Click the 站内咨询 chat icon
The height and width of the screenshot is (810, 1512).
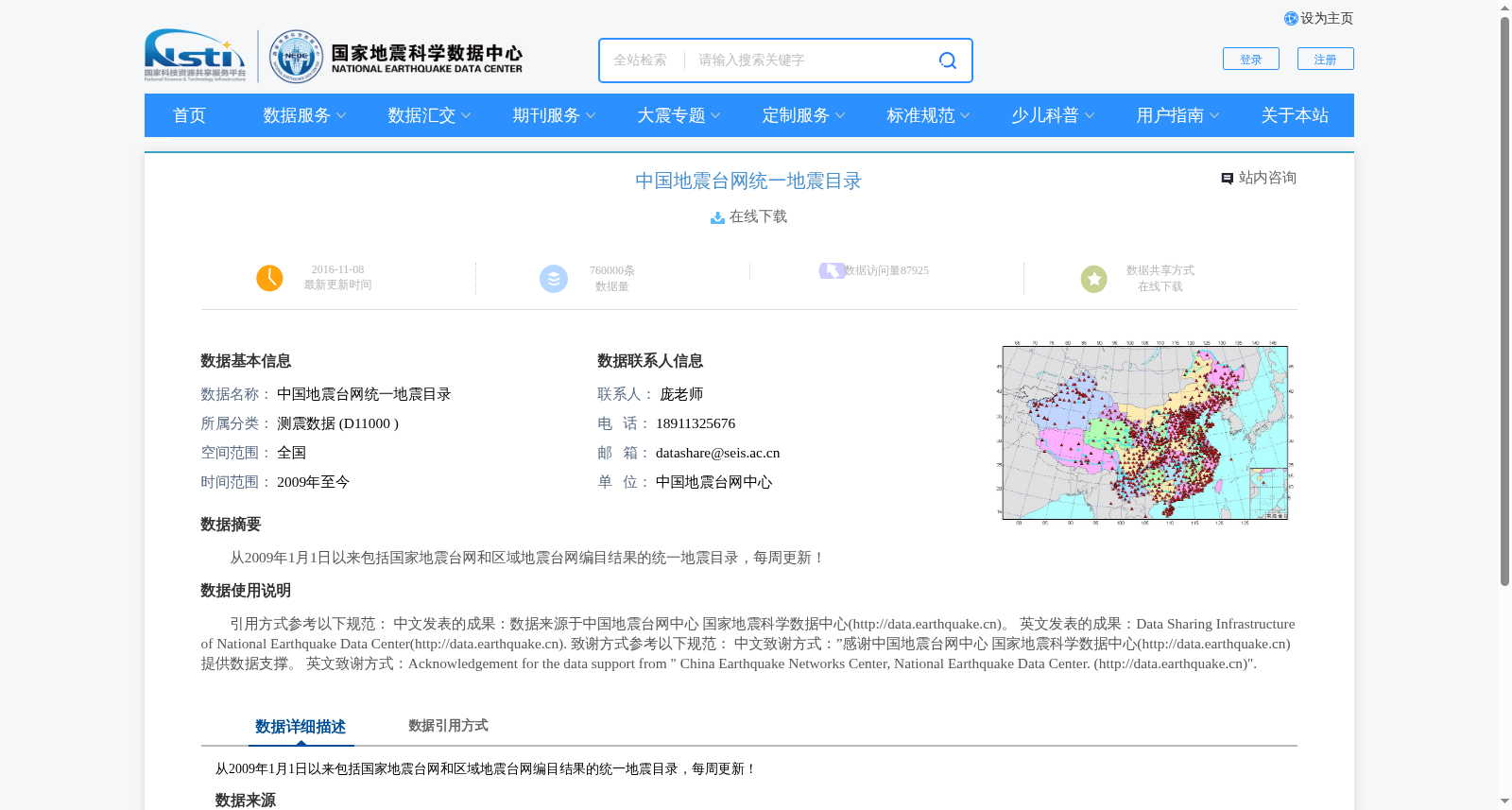click(1227, 179)
